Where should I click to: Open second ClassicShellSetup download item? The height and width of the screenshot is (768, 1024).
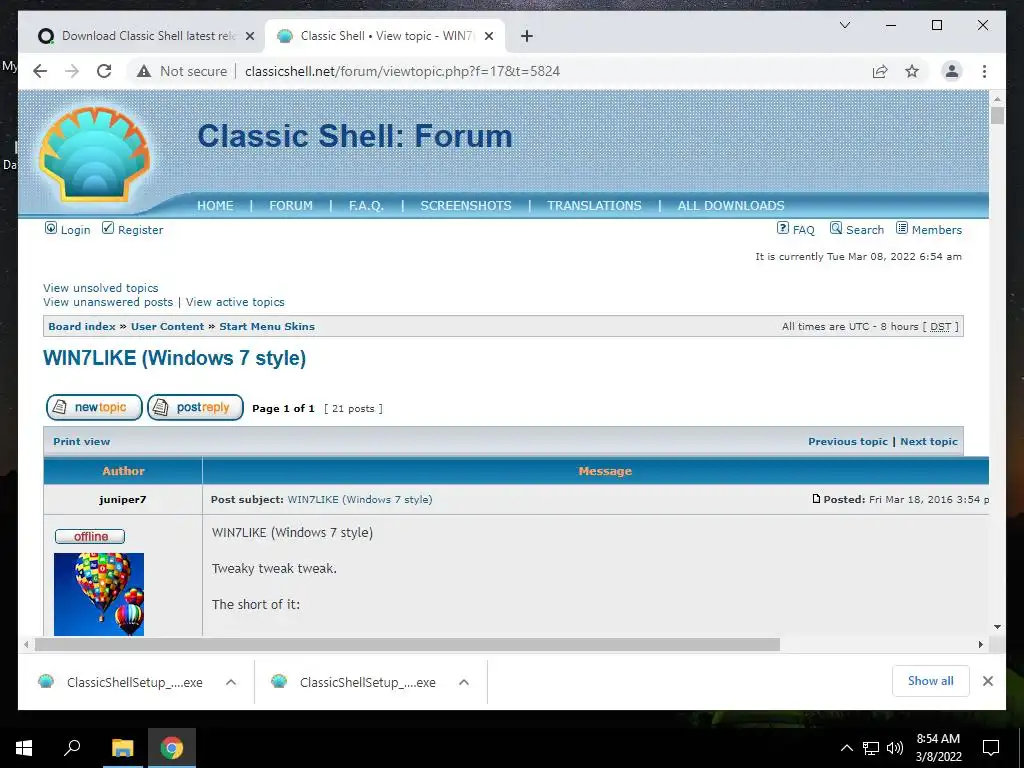click(x=354, y=682)
